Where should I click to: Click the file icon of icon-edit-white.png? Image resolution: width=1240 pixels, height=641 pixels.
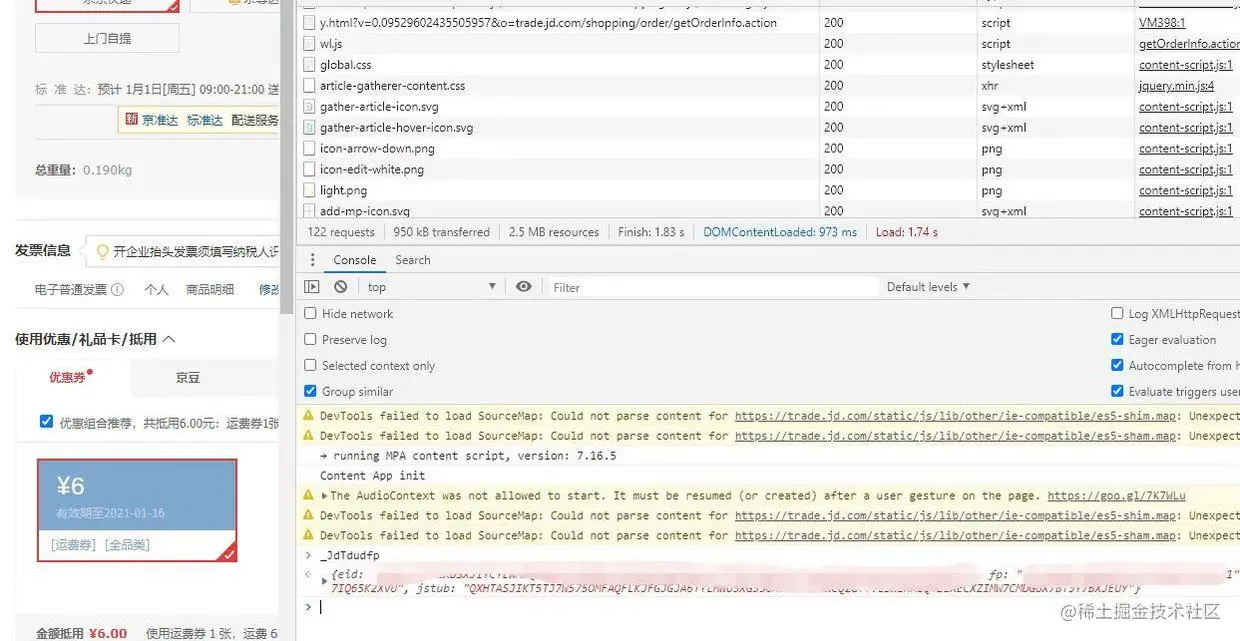(x=310, y=170)
